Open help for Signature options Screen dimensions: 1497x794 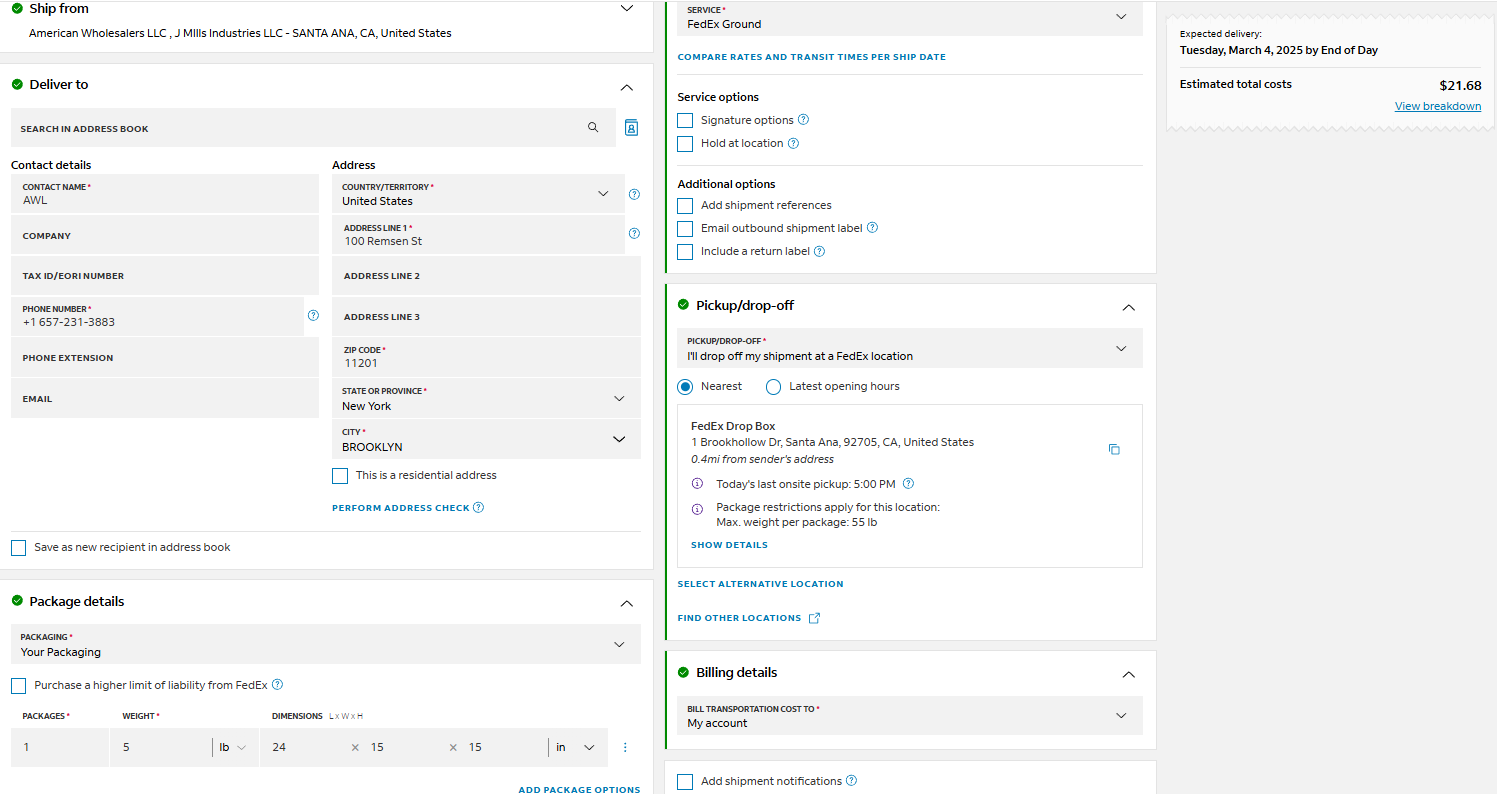coord(803,120)
